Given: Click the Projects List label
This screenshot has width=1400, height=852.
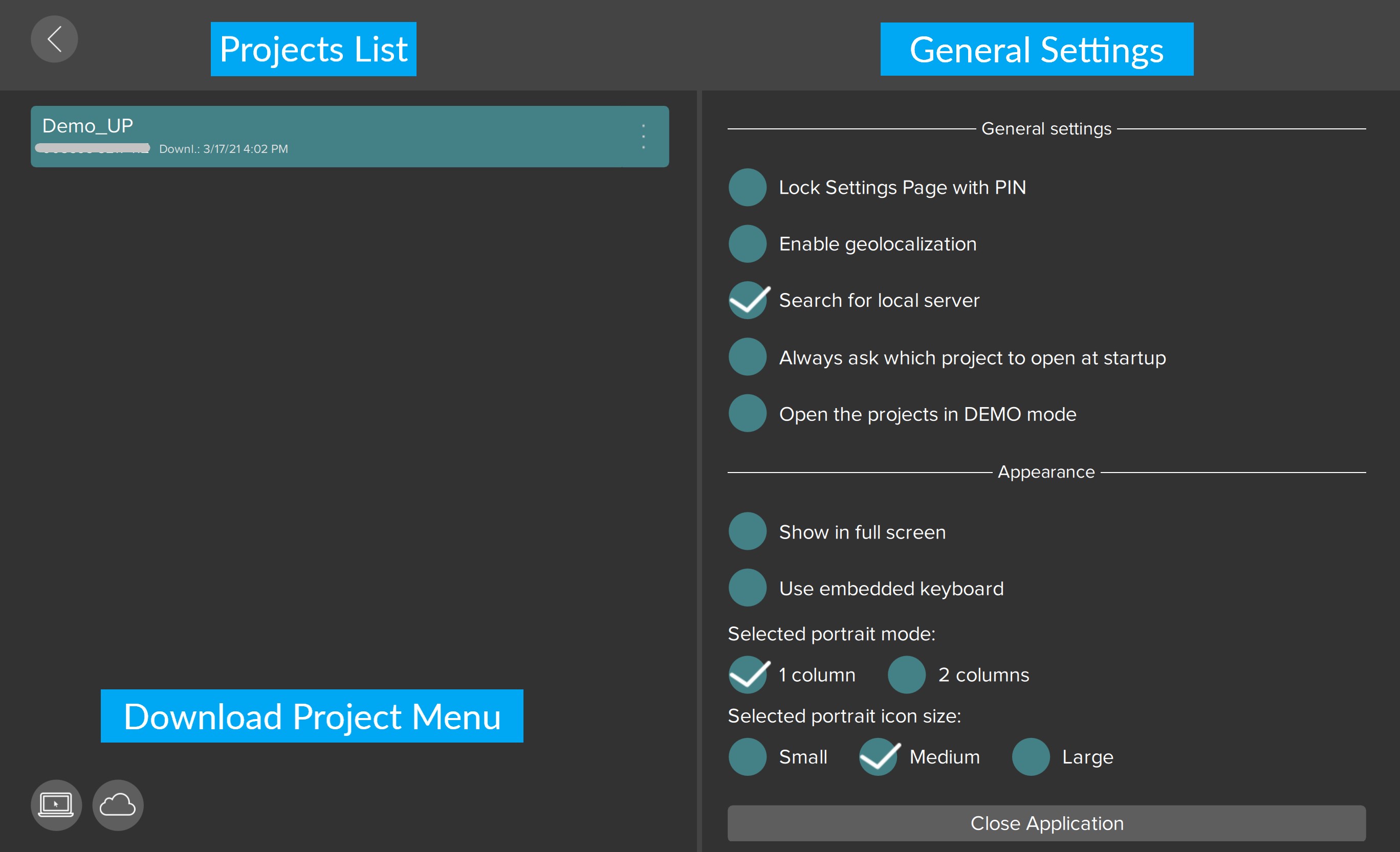Looking at the screenshot, I should point(313,49).
